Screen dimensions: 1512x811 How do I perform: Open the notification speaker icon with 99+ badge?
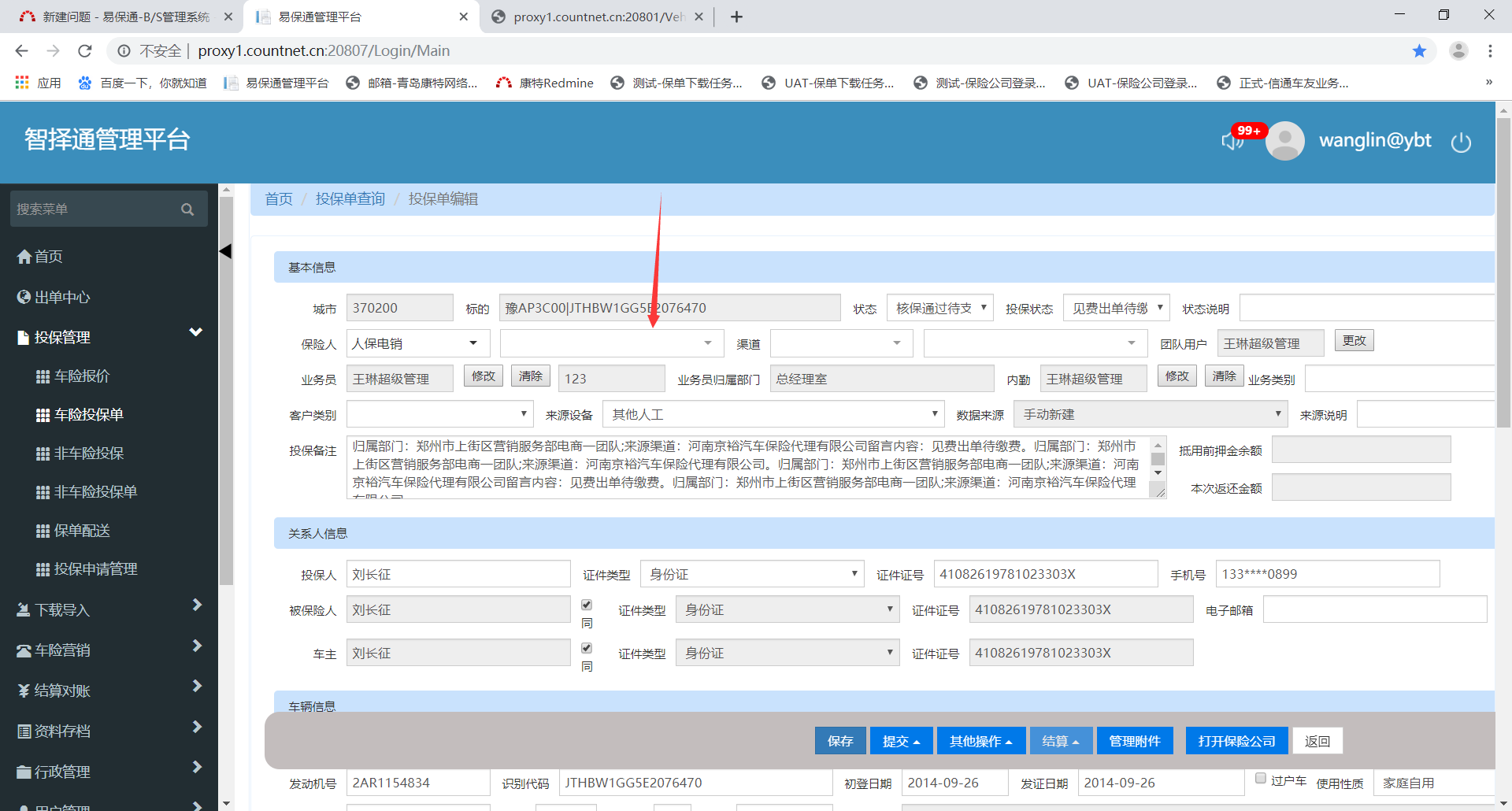[1232, 141]
